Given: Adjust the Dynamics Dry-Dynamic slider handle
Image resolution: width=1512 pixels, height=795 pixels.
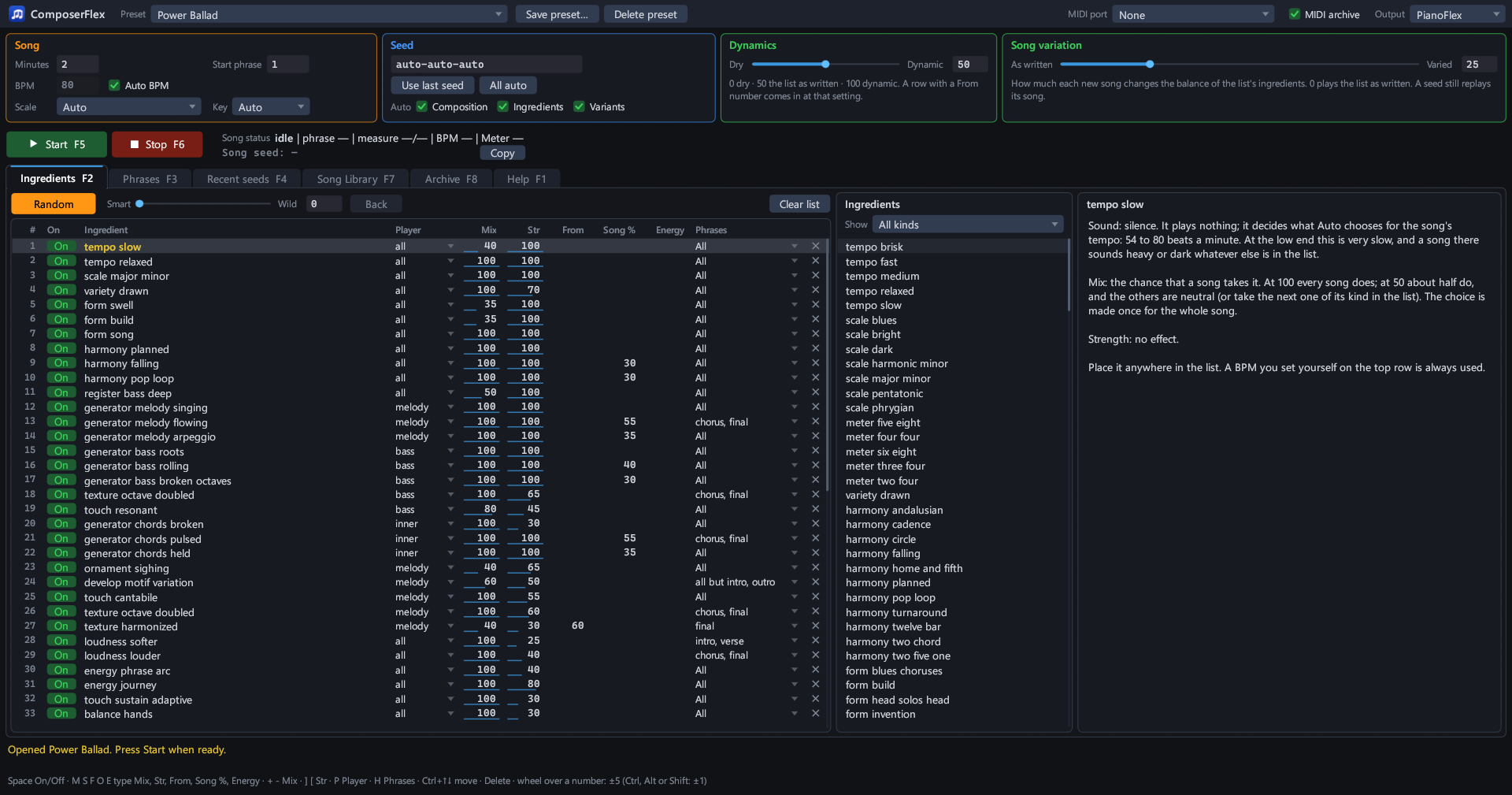Looking at the screenshot, I should [825, 64].
